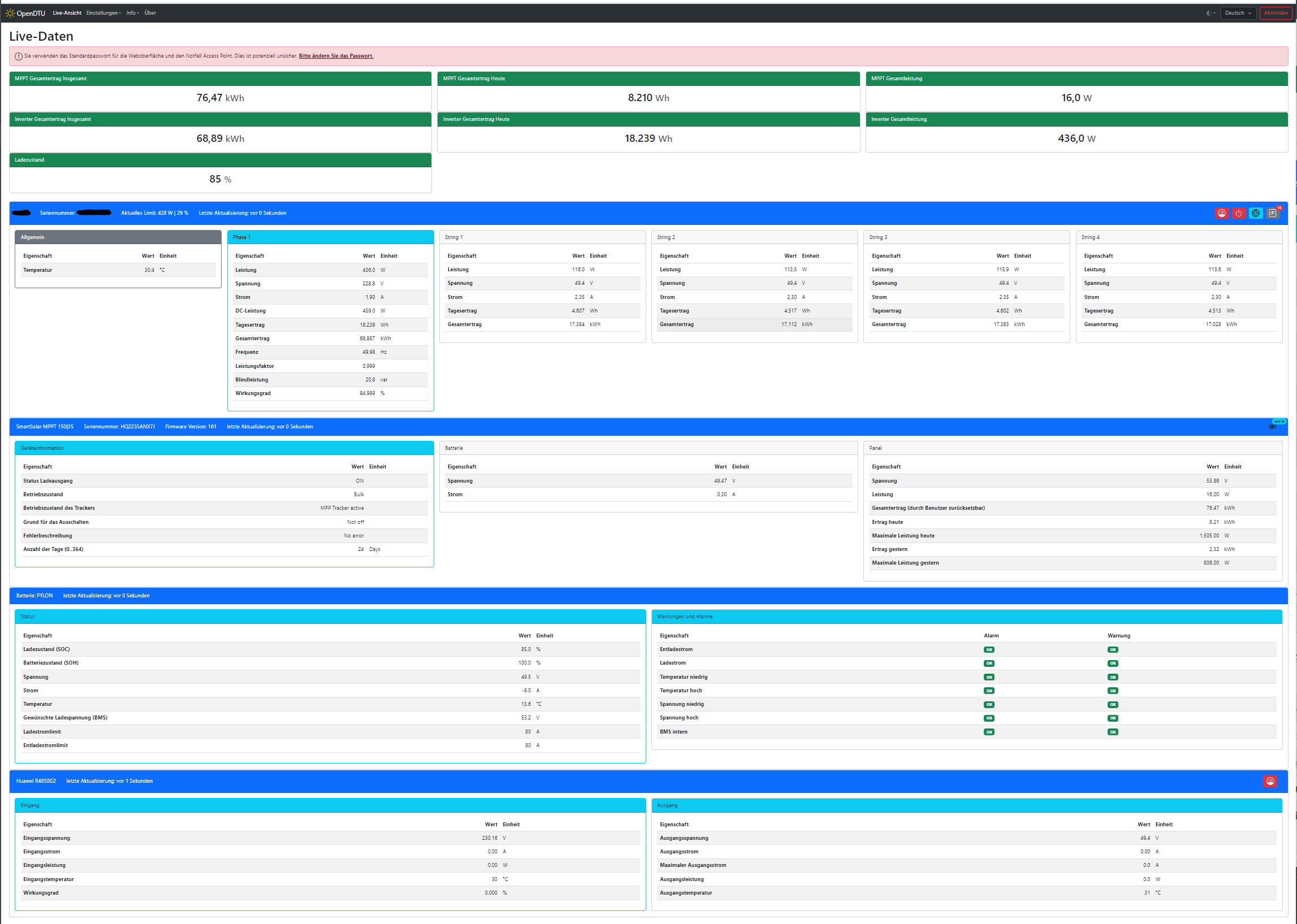Click the OpenDTU sun logo
Image resolution: width=1297 pixels, height=924 pixels.
coord(10,13)
